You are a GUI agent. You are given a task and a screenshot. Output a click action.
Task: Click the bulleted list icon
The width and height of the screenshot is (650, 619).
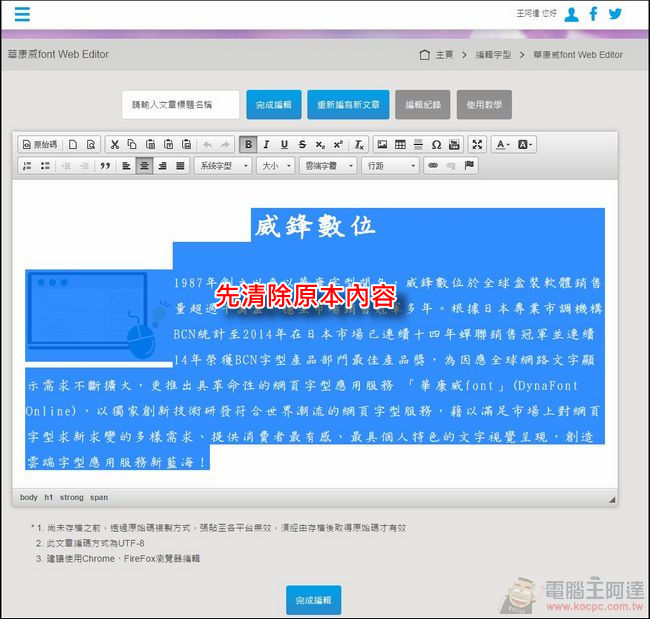pos(45,166)
